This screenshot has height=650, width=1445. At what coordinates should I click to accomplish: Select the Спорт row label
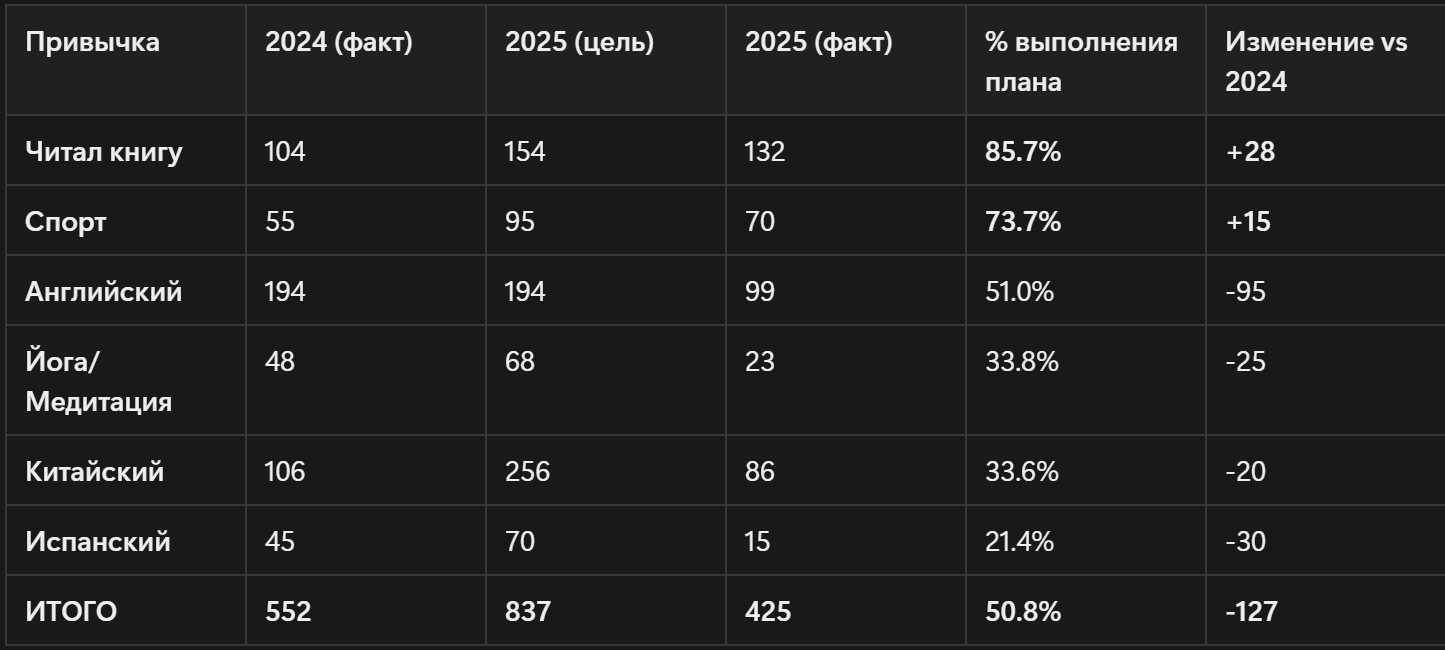pyautogui.click(x=65, y=222)
